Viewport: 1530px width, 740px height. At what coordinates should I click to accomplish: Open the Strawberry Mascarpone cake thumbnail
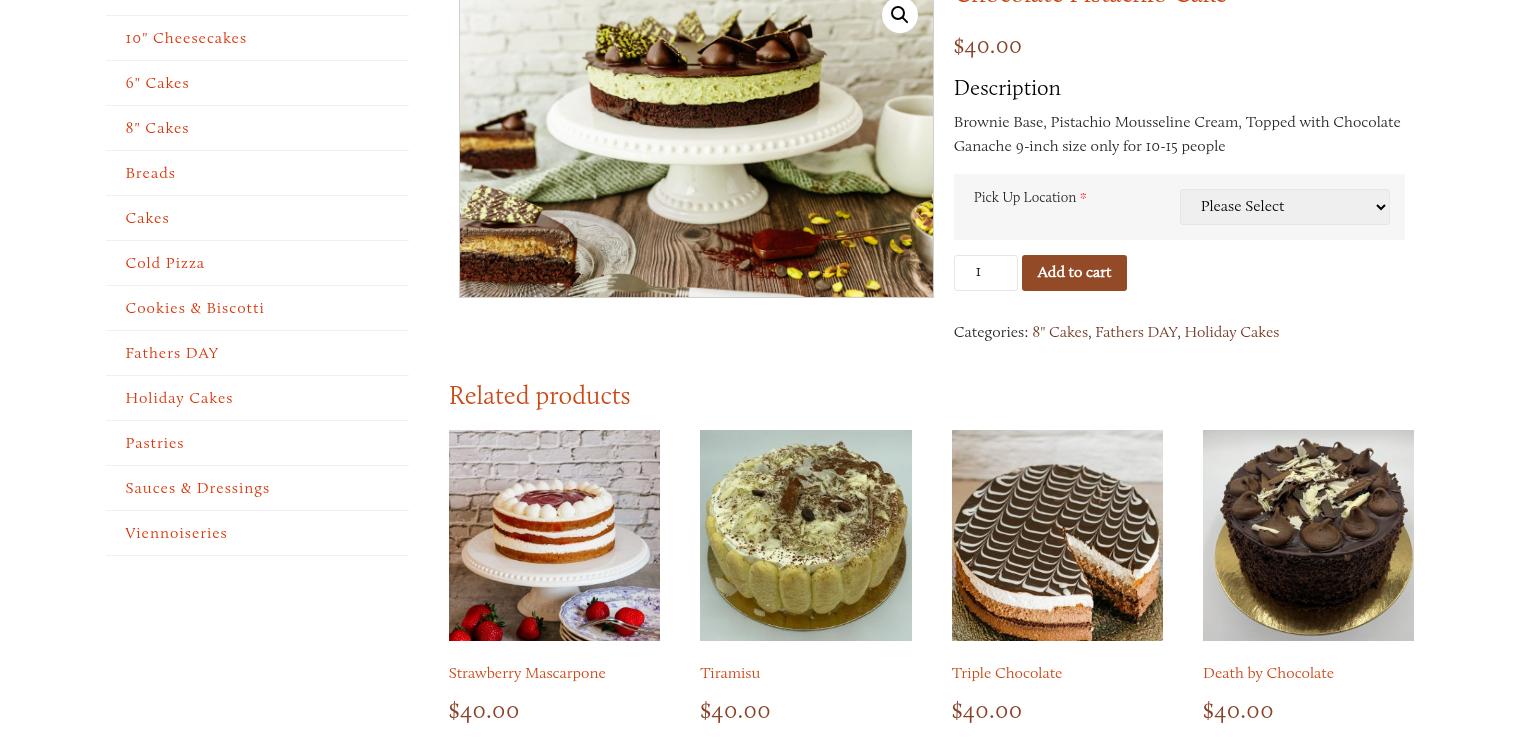click(554, 535)
